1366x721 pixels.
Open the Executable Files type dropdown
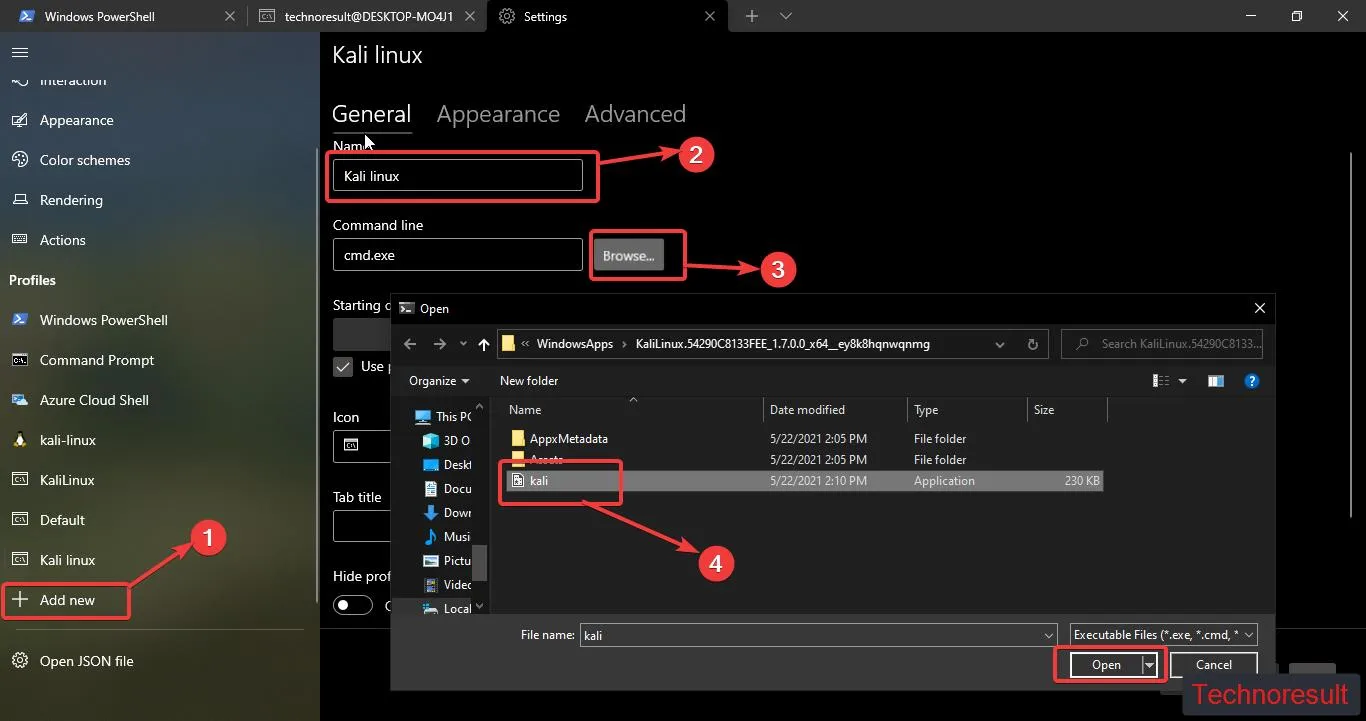point(1163,635)
